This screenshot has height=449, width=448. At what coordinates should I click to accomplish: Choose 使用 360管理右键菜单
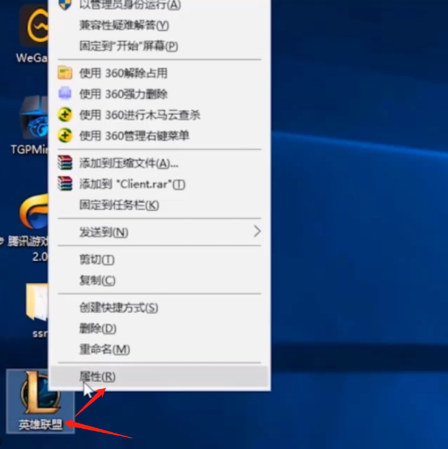159,135
